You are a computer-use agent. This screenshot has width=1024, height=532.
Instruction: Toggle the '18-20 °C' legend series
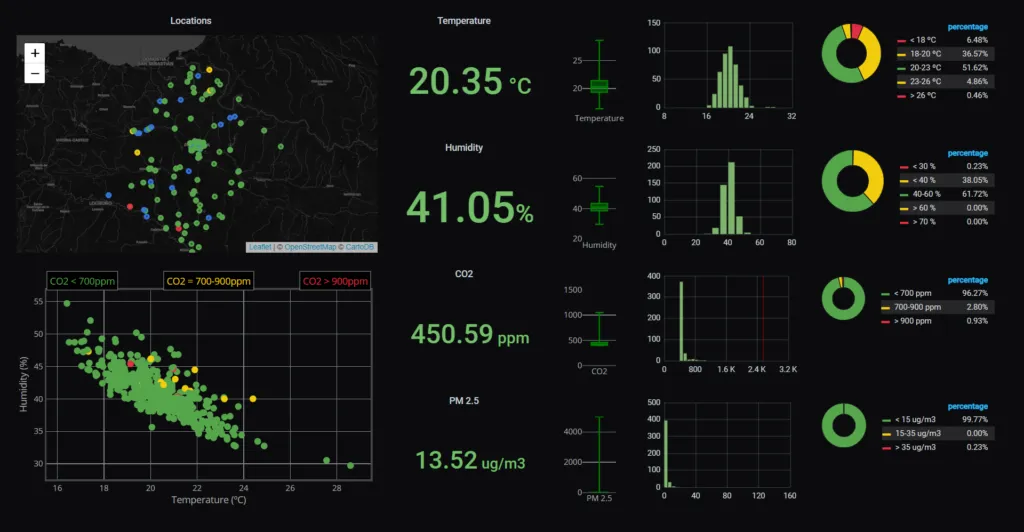click(x=925, y=54)
